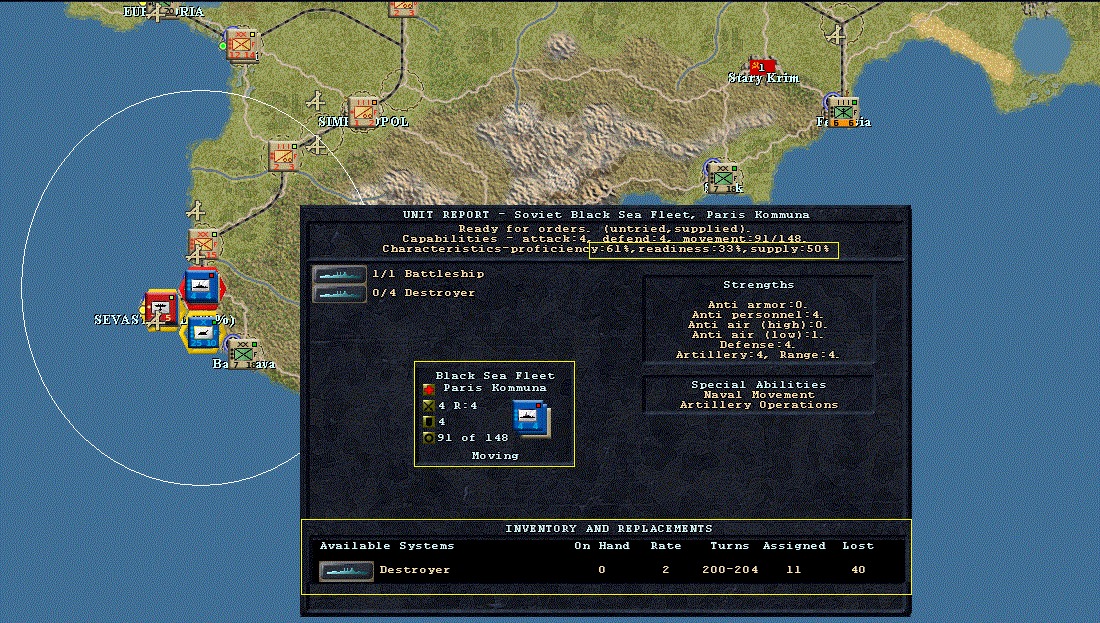Select the red III unit south-west of Simferopol
The width and height of the screenshot is (1100, 623).
(x=284, y=156)
